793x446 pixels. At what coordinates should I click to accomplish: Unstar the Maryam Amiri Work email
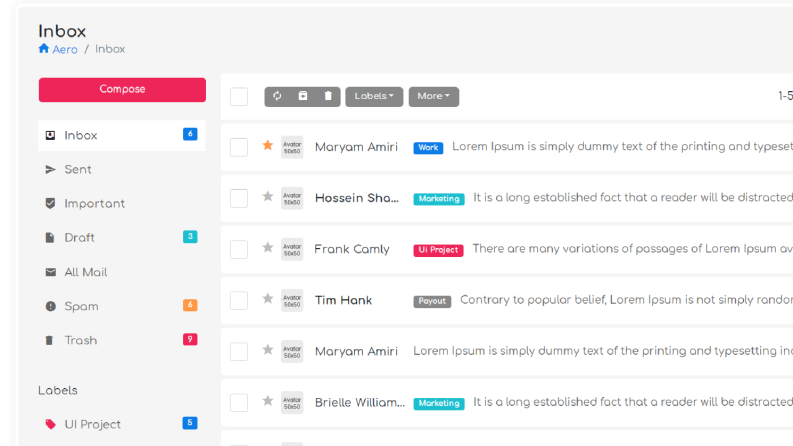(268, 146)
